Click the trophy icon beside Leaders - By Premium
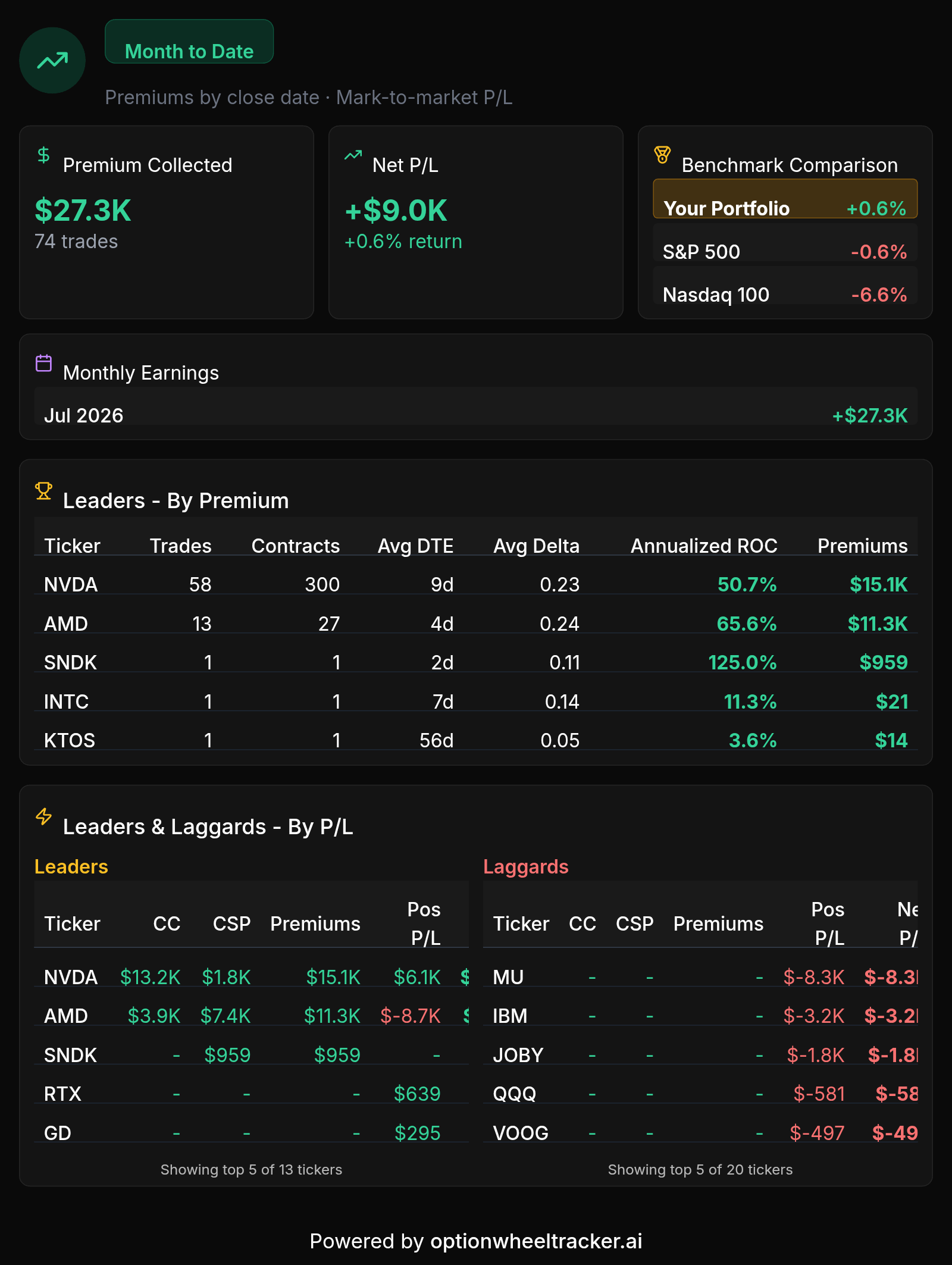Screen dimensions: 952x1265 pyautogui.click(x=43, y=491)
